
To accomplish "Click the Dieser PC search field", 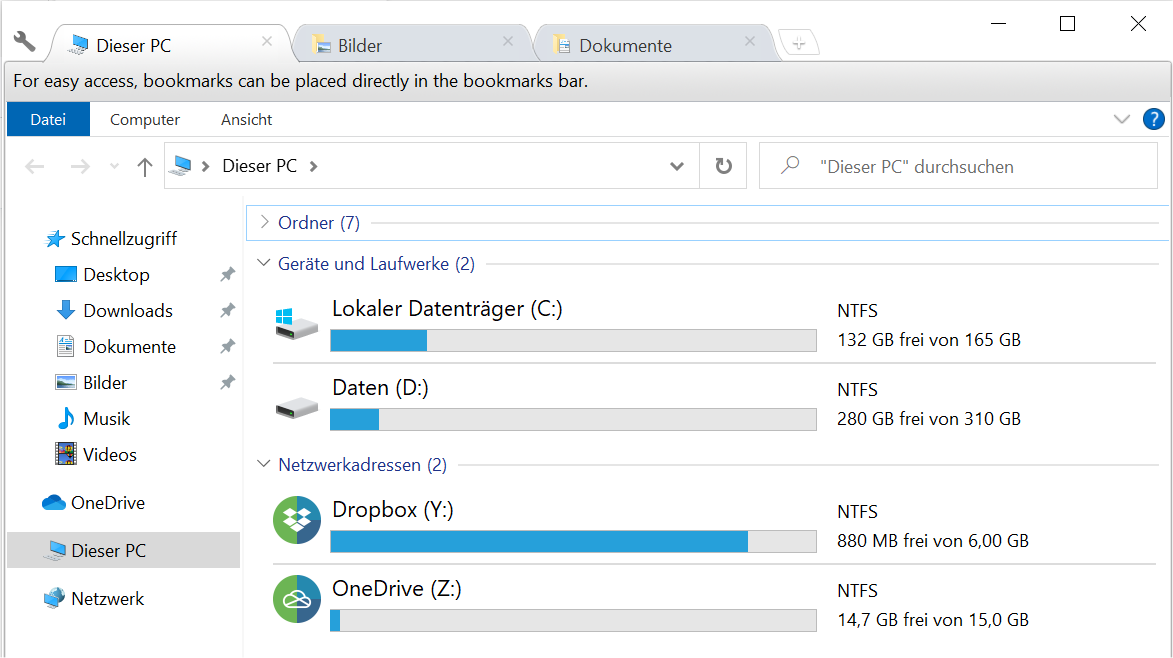I will 958,166.
